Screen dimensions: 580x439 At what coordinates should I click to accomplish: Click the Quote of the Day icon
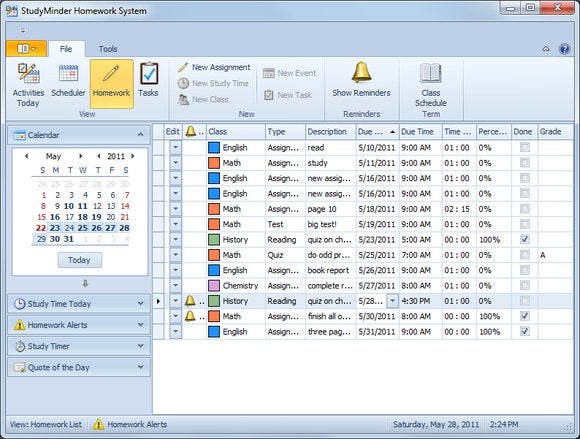click(x=20, y=367)
